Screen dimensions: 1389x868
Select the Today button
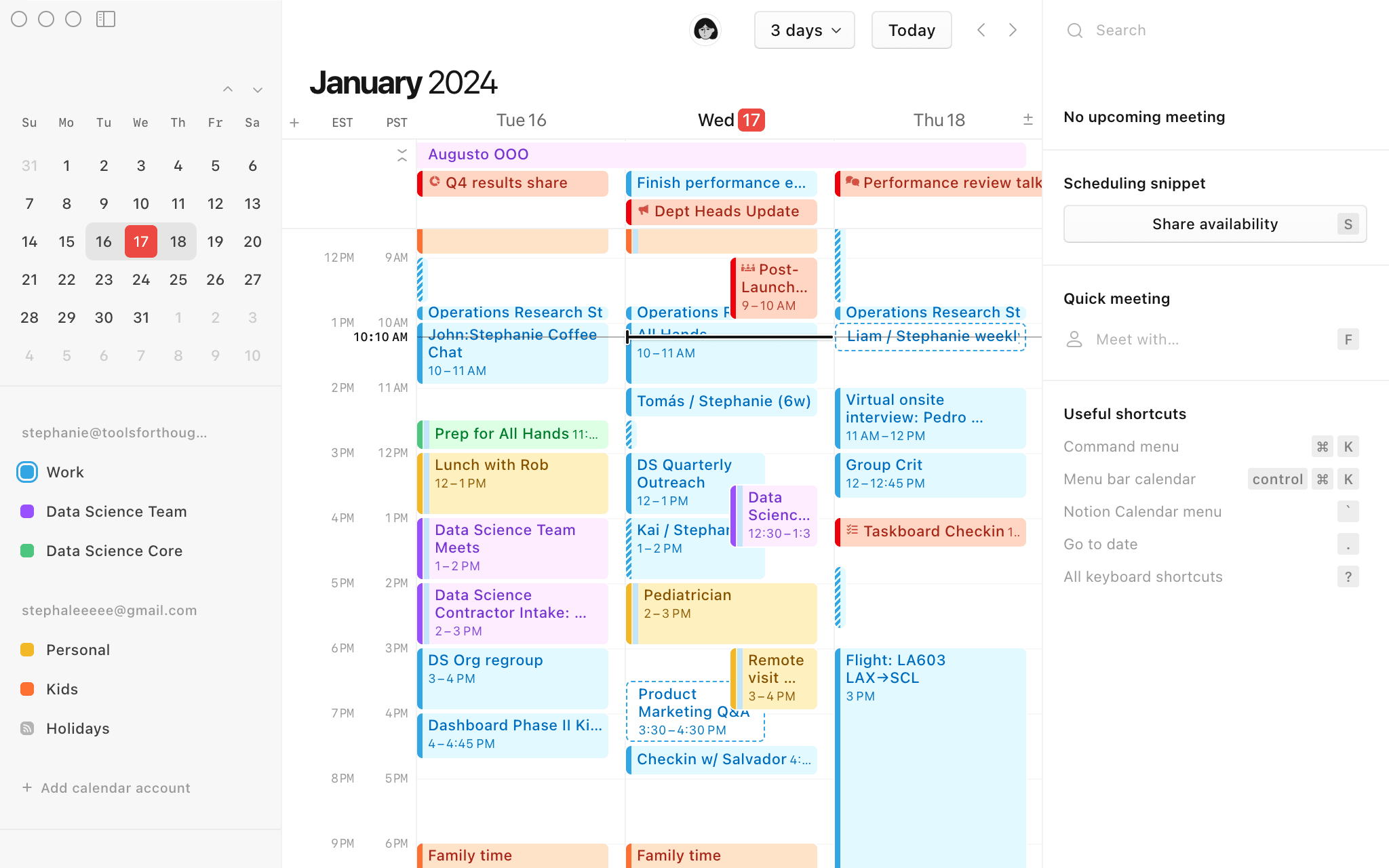click(x=910, y=30)
